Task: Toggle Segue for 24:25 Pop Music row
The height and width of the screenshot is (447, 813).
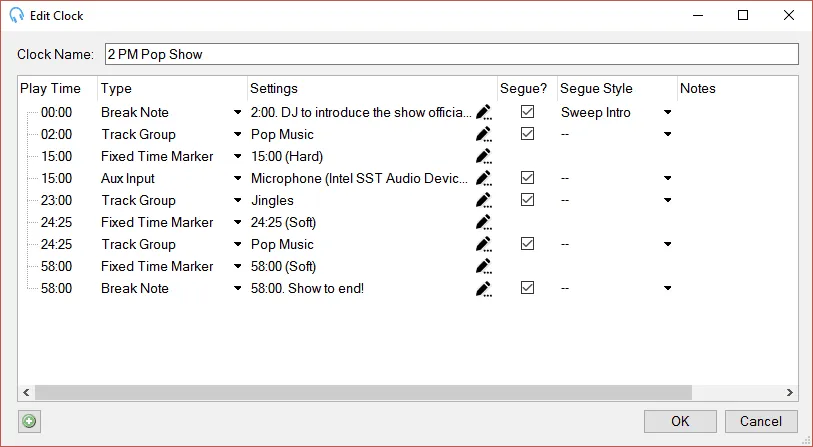Action: 527,244
